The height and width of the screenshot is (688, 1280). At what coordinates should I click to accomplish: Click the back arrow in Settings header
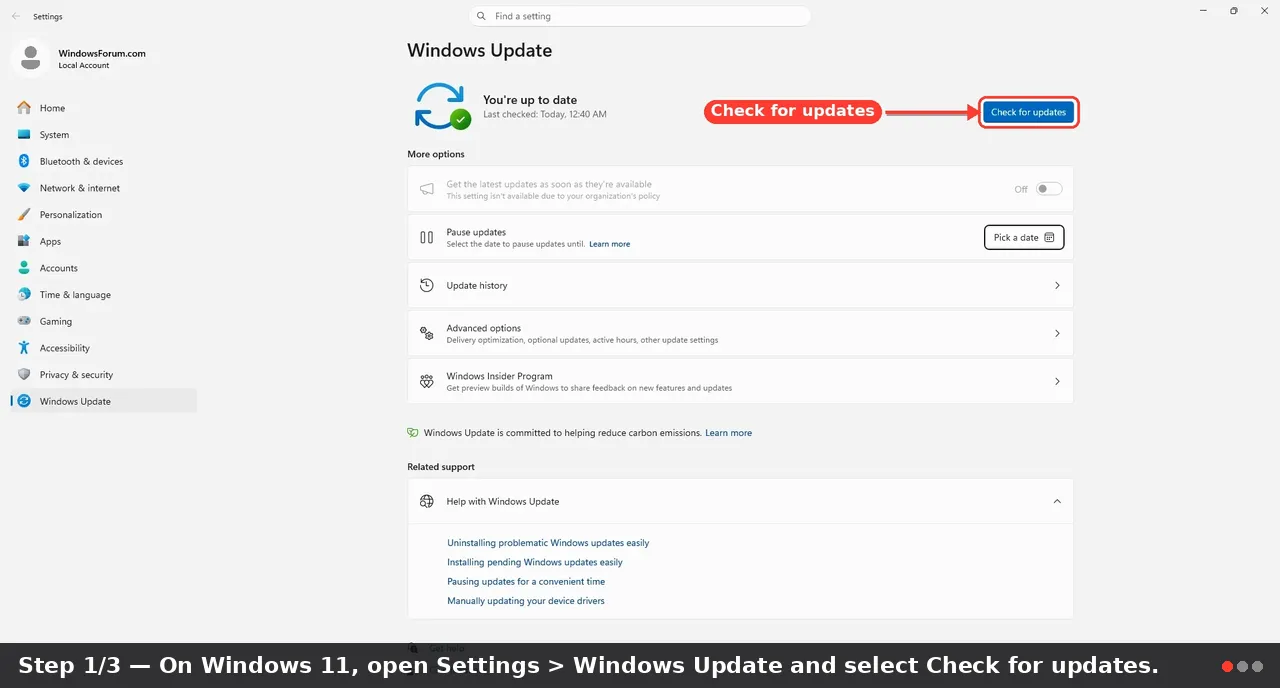(x=15, y=16)
